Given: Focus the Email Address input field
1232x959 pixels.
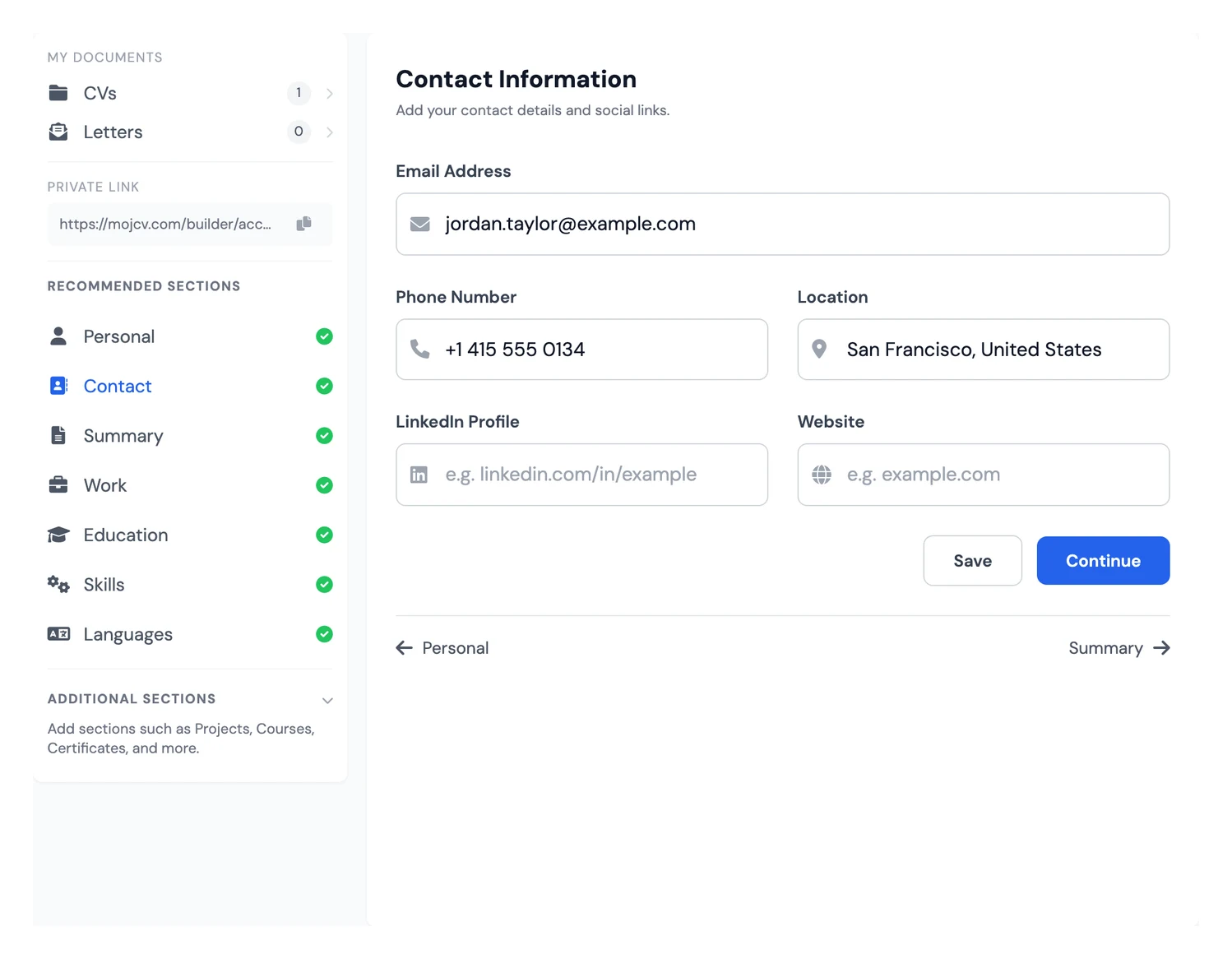Looking at the screenshot, I should point(782,225).
